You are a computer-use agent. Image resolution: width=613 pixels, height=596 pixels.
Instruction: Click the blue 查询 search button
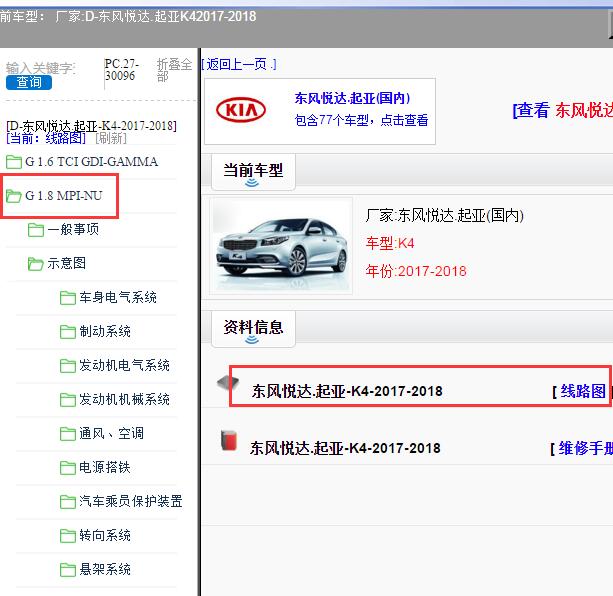coord(29,82)
